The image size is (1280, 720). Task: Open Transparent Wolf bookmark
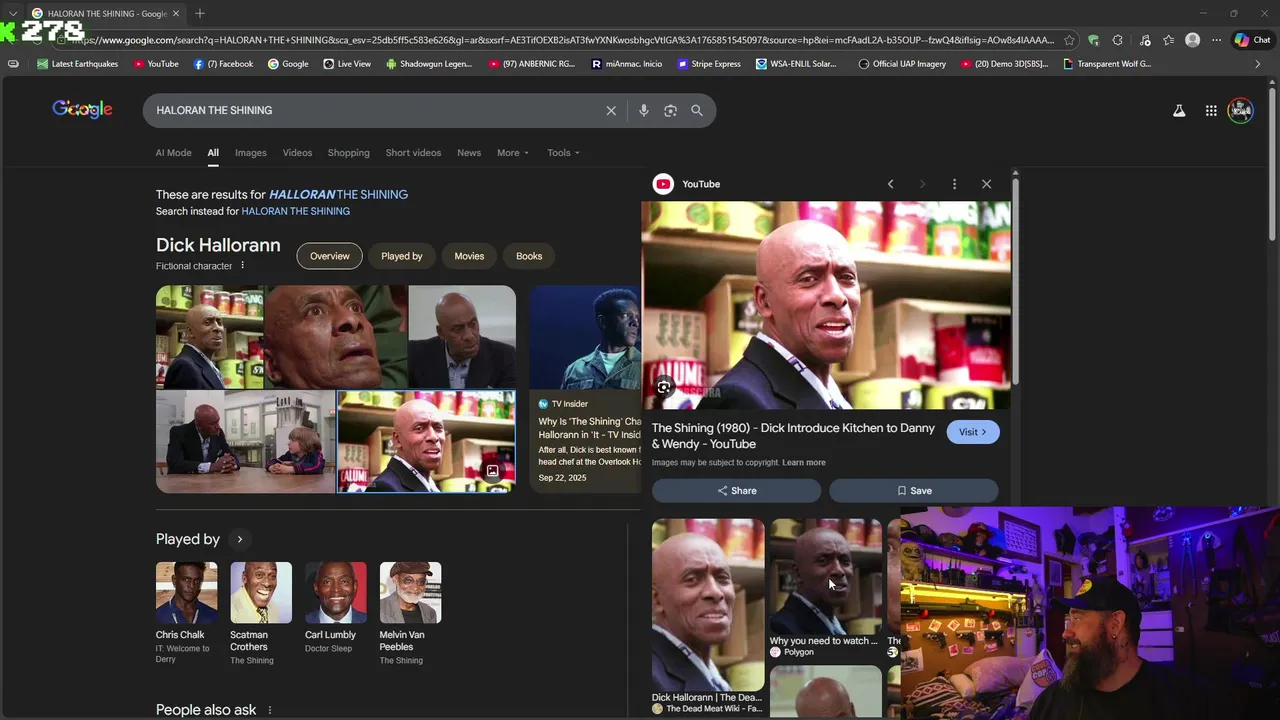pyautogui.click(x=1107, y=64)
